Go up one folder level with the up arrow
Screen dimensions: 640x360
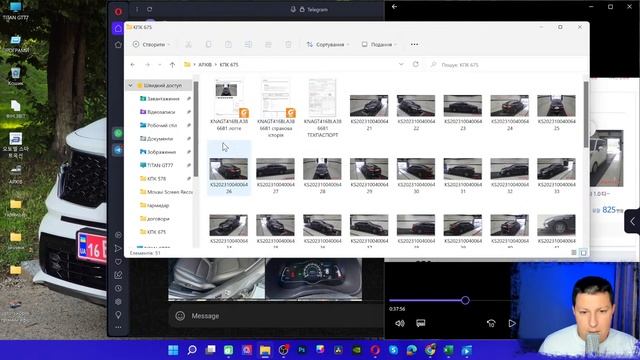(x=172, y=64)
